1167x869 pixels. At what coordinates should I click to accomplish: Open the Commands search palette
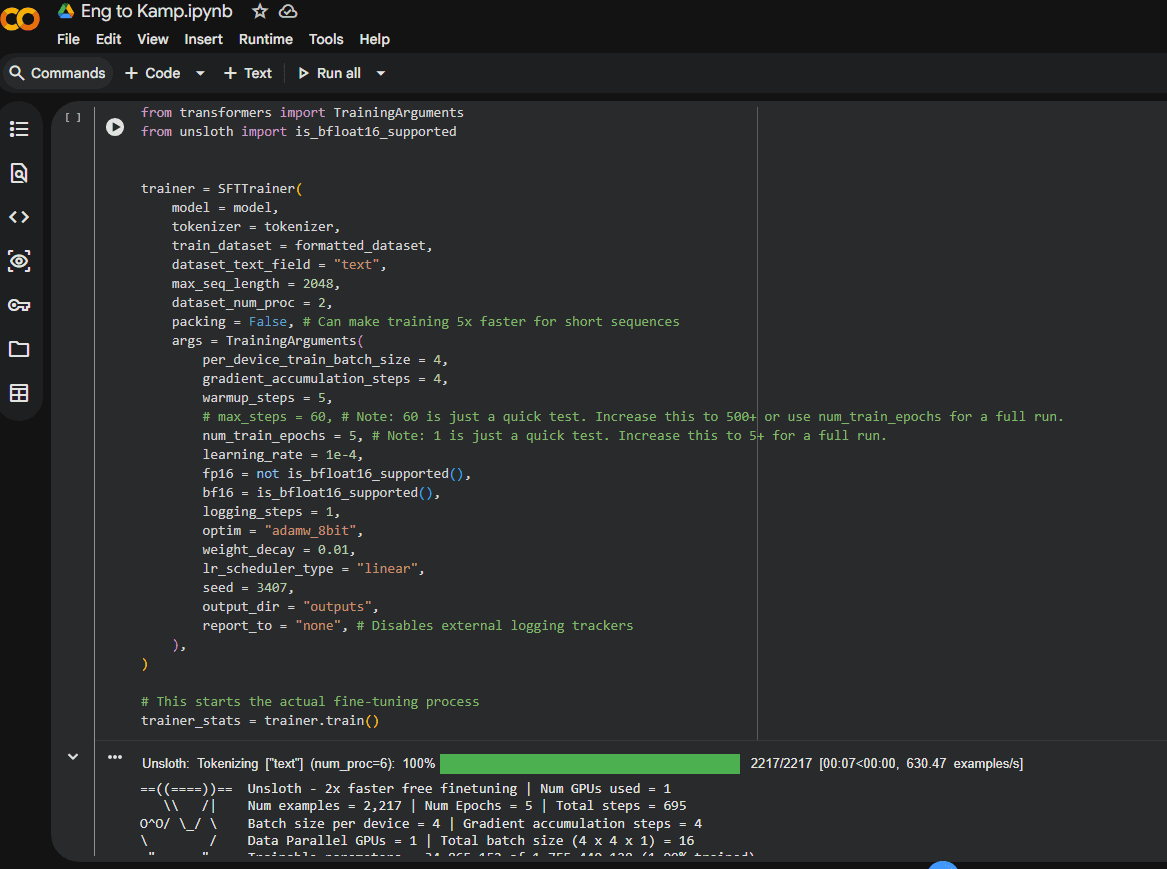pyautogui.click(x=57, y=73)
